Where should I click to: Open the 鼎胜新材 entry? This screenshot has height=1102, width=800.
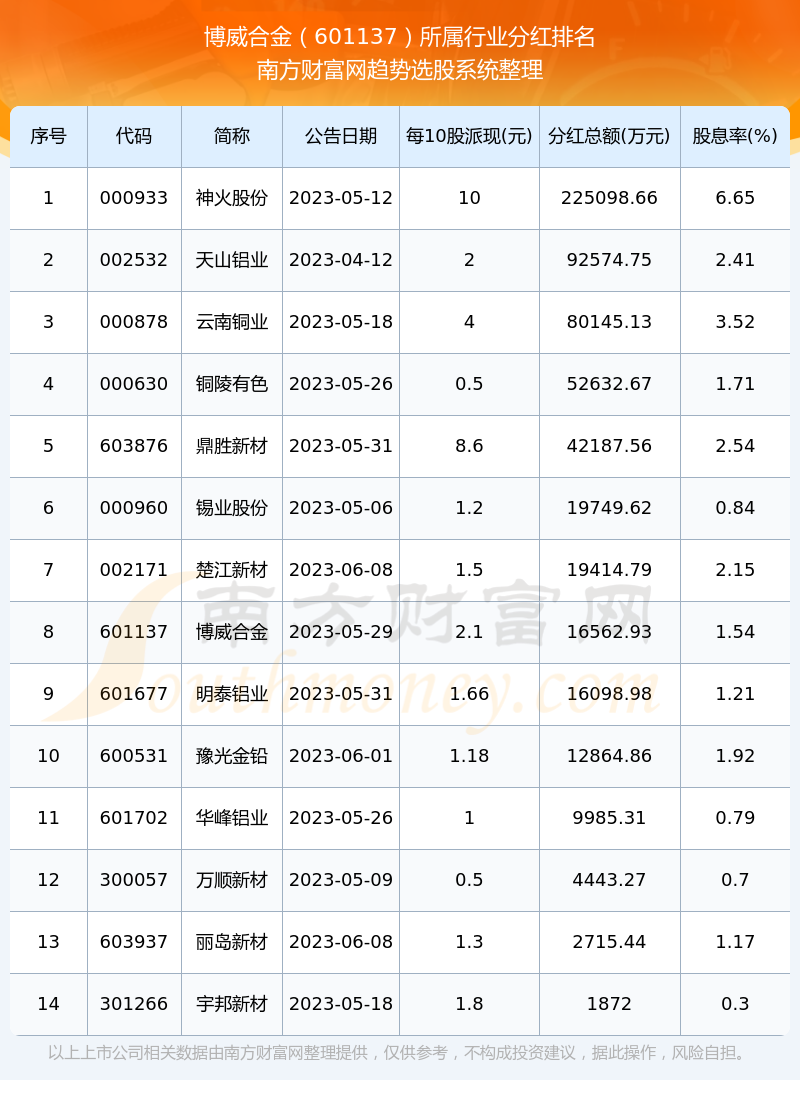232,446
